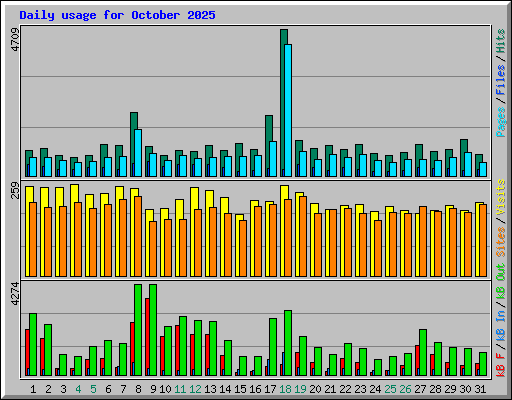Click the red kB F bar for day 11

(177, 350)
